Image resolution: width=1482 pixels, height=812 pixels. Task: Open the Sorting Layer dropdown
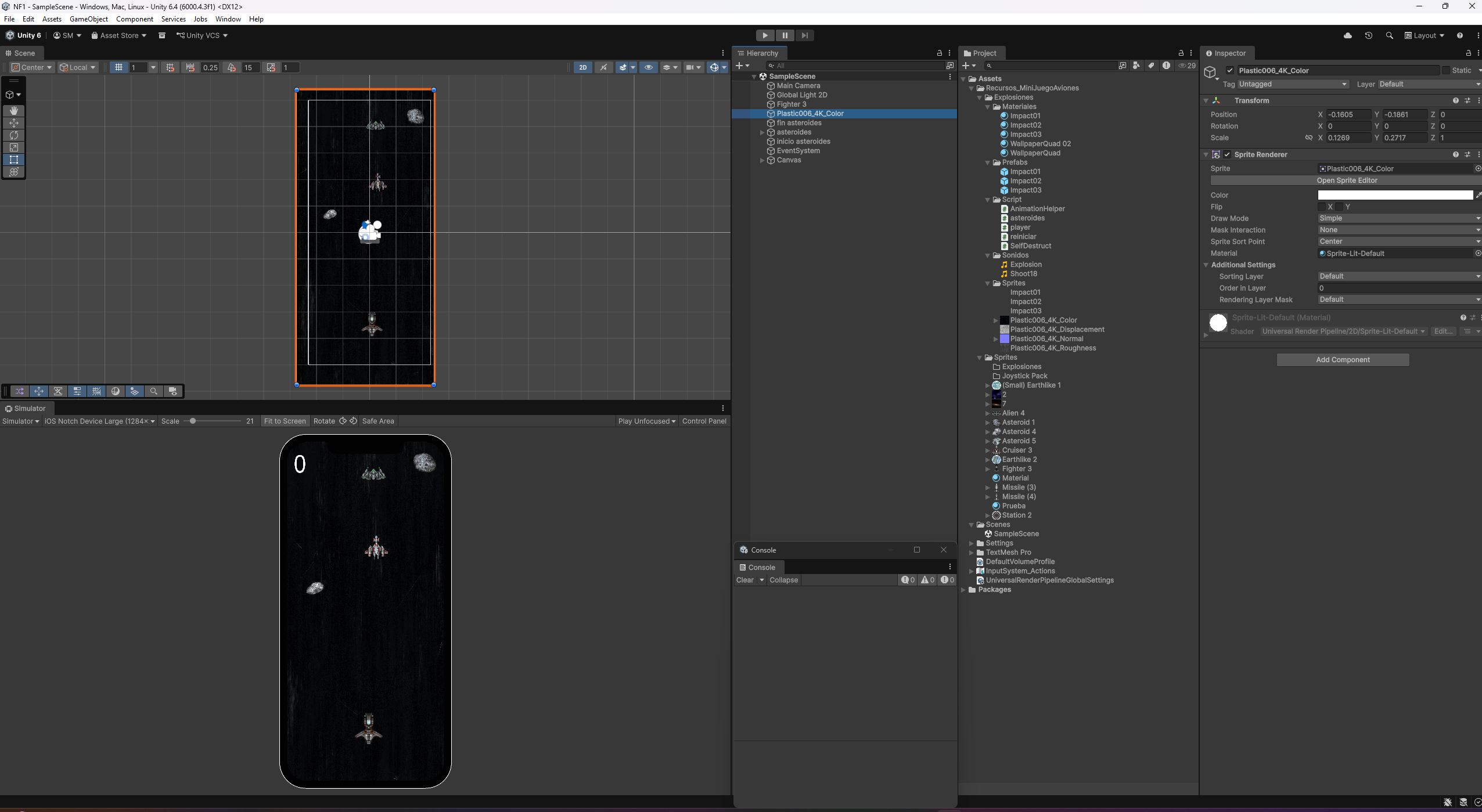pos(1399,276)
